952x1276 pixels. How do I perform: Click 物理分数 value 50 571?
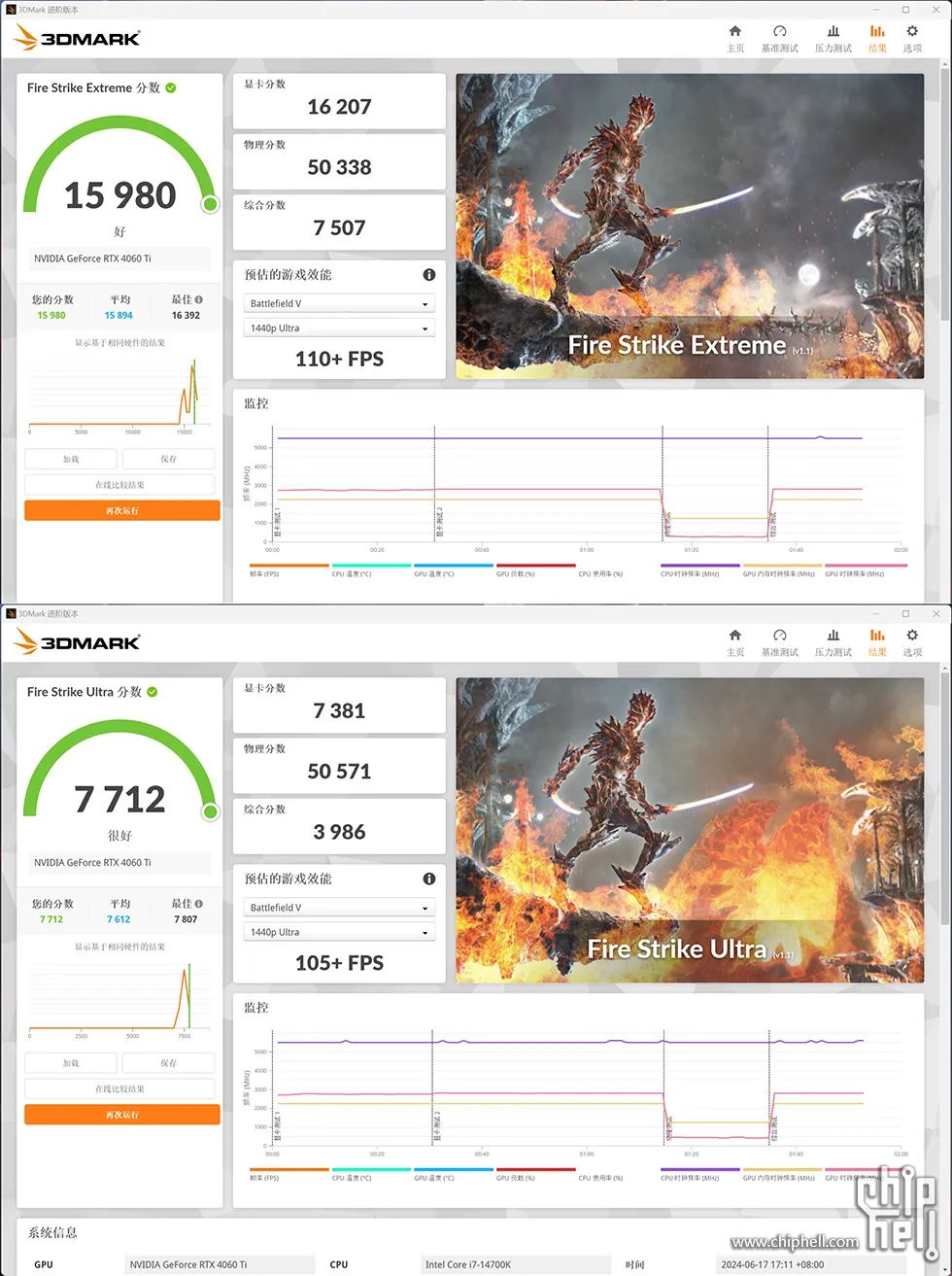[339, 771]
